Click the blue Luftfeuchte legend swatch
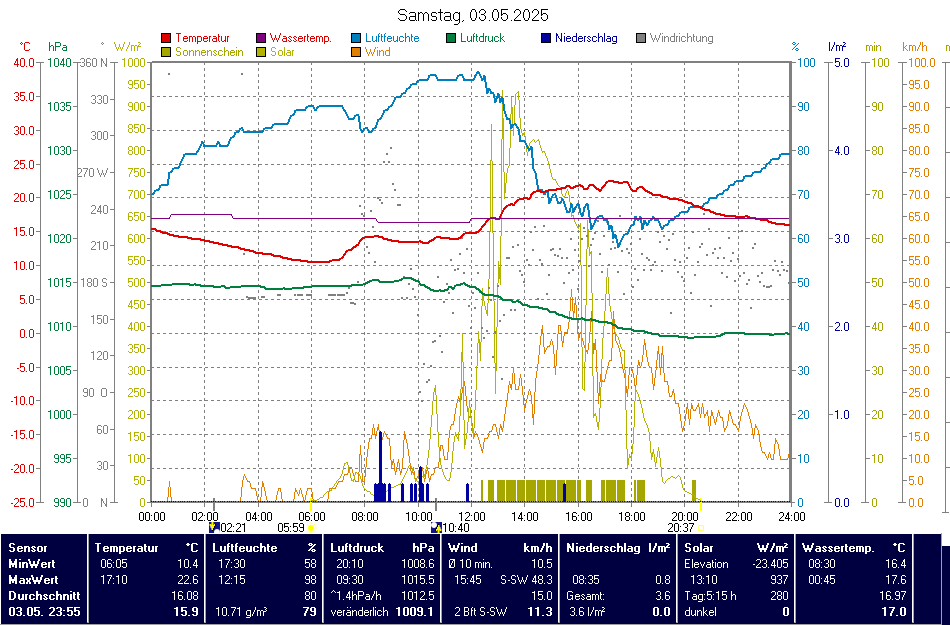Image resolution: width=950 pixels, height=625 pixels. (x=356, y=38)
